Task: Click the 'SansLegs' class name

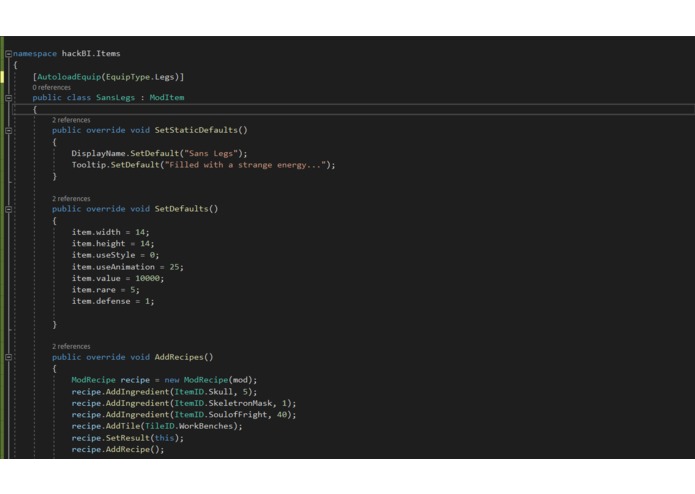Action: tap(115, 97)
